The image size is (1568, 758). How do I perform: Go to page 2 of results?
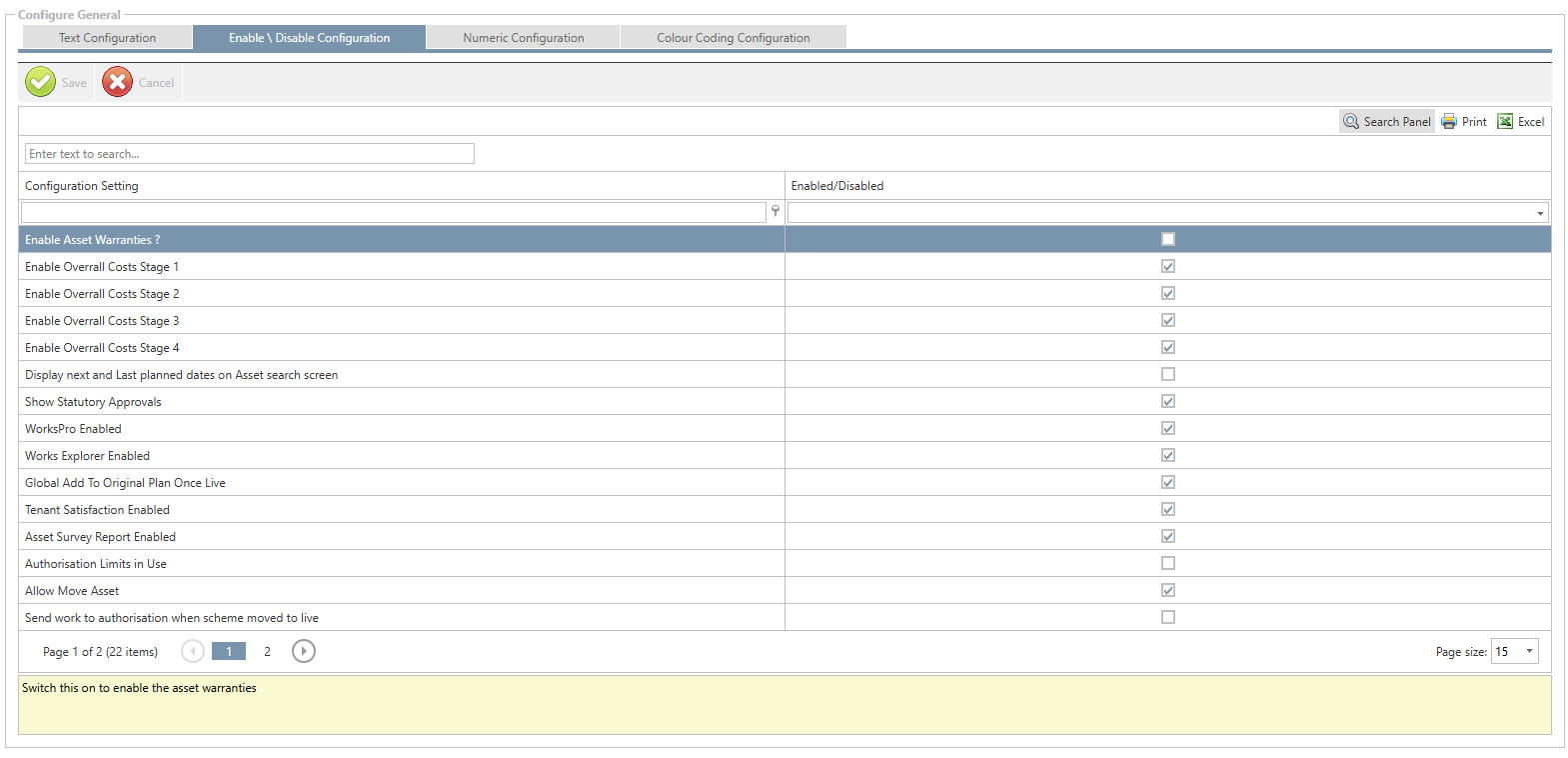[x=267, y=652]
